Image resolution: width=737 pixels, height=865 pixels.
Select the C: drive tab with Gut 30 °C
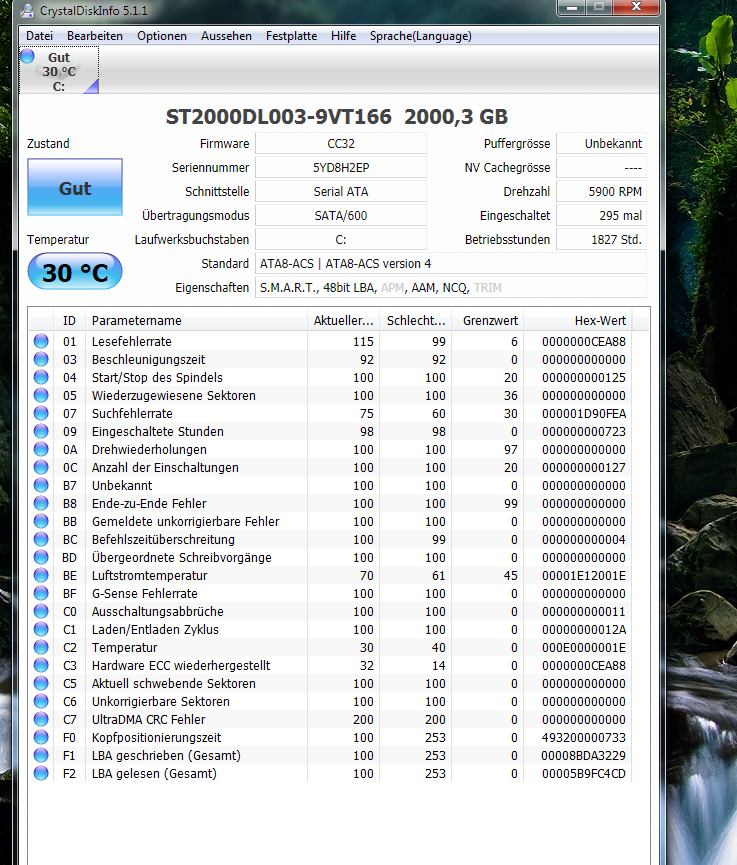[59, 71]
